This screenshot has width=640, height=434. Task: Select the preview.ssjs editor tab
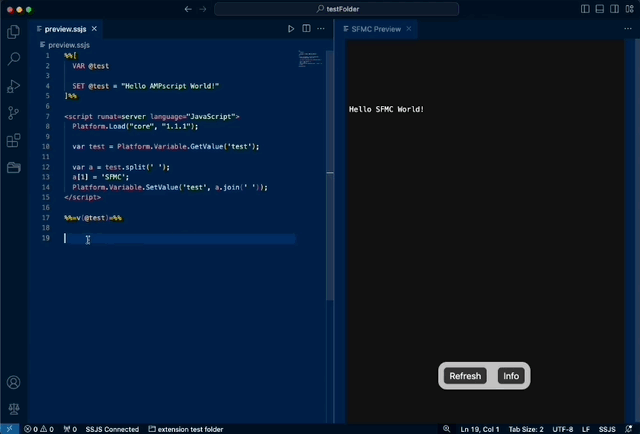[x=67, y=29]
